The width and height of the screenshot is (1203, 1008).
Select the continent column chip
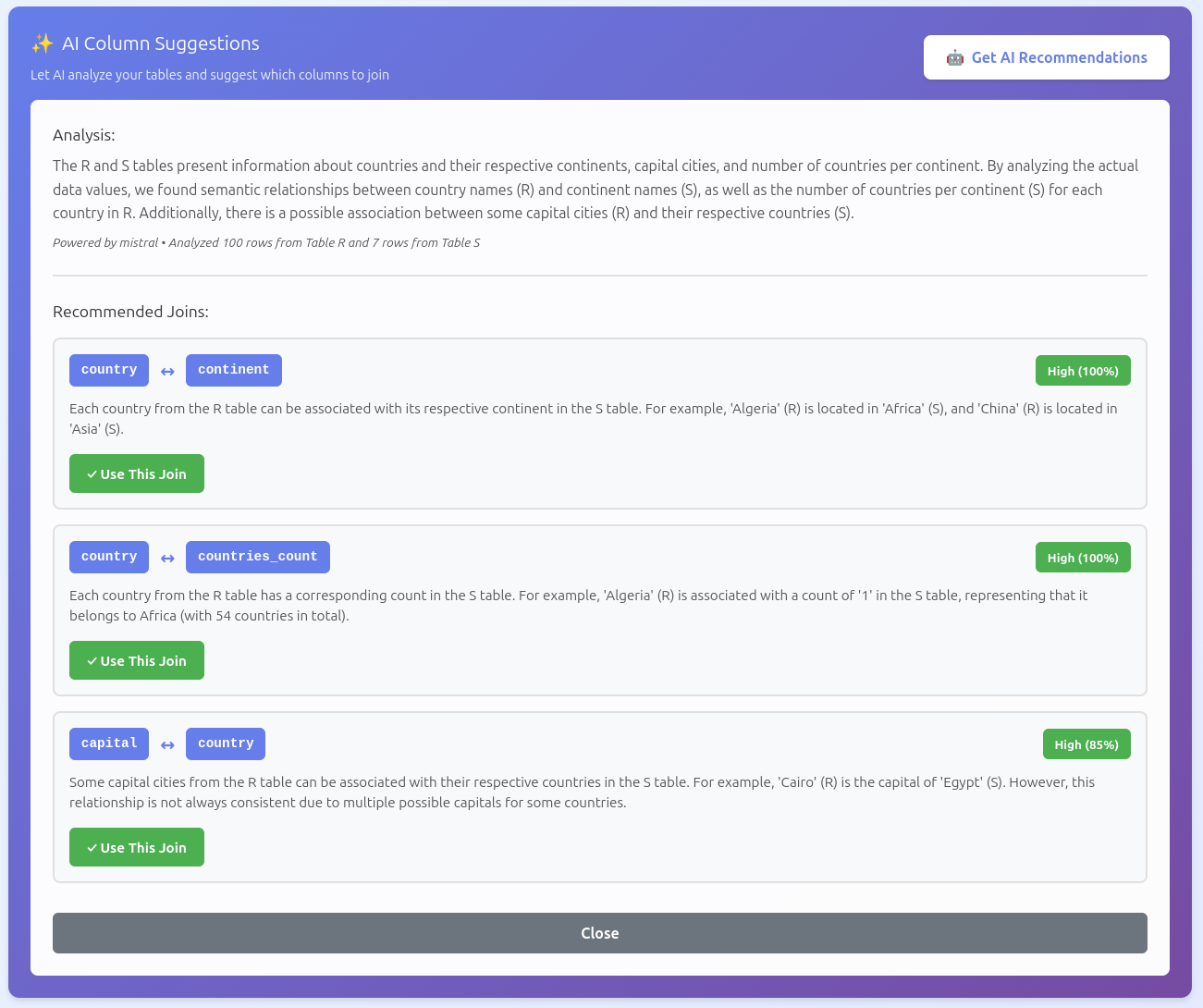click(233, 370)
